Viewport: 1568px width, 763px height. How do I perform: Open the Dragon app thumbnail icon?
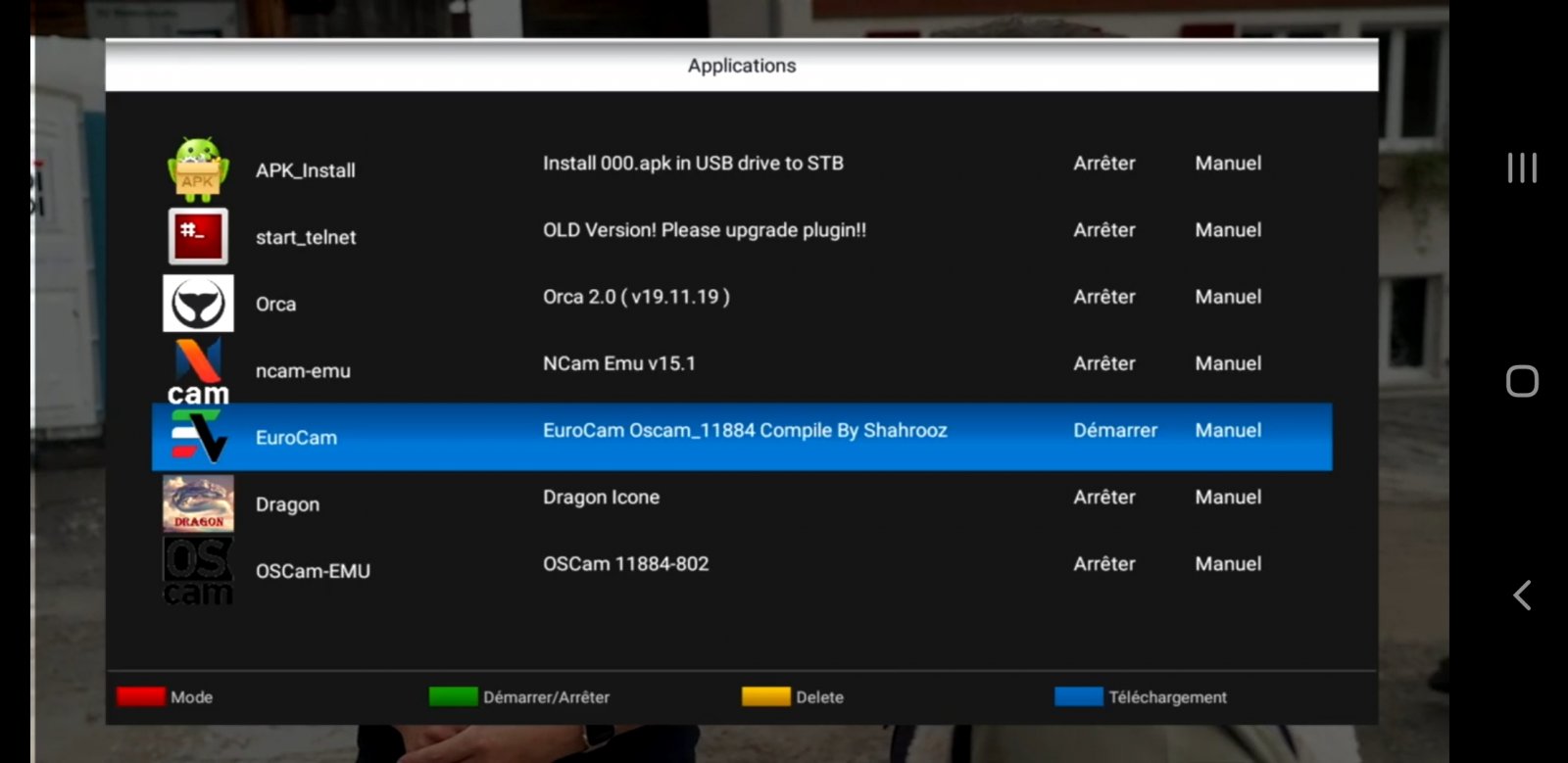198,503
